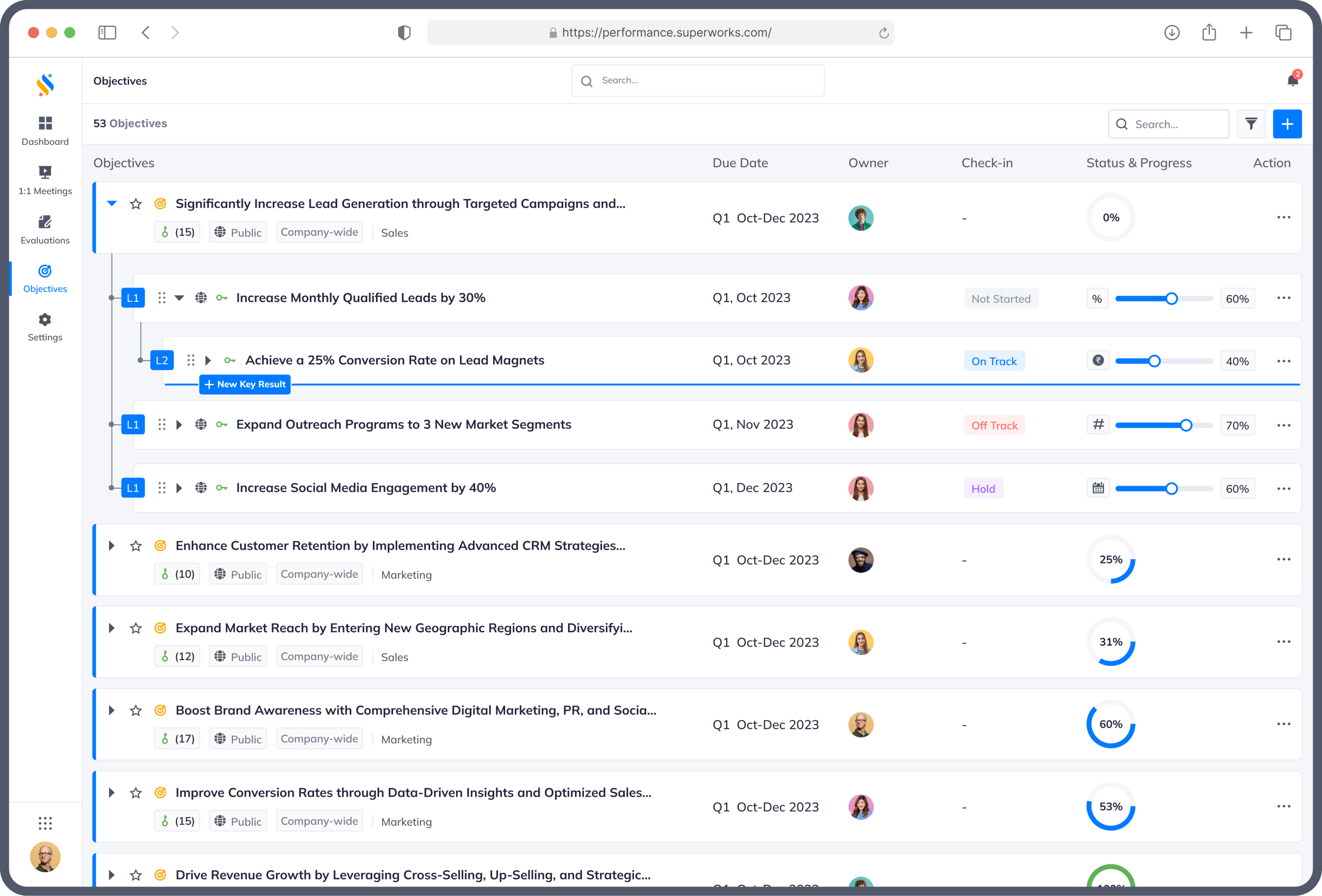The image size is (1322, 896).
Task: Star the Improve Conversion Rates objective
Action: tap(135, 793)
